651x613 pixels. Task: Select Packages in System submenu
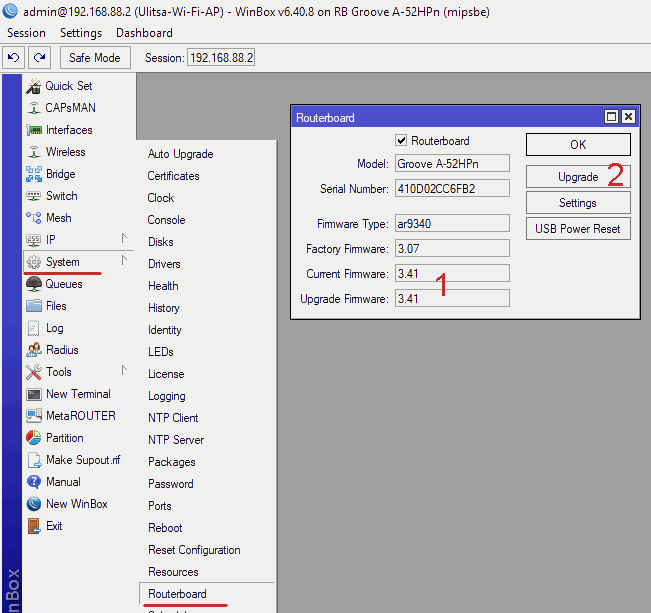click(x=171, y=462)
